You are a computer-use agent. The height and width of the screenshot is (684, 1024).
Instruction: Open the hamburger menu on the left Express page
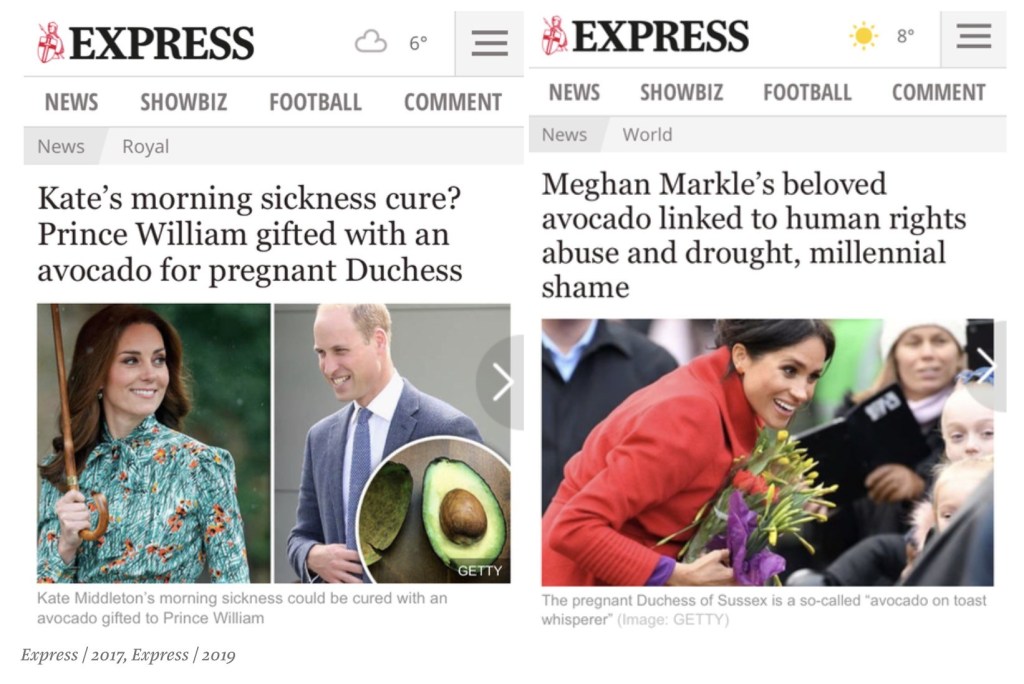[x=489, y=43]
